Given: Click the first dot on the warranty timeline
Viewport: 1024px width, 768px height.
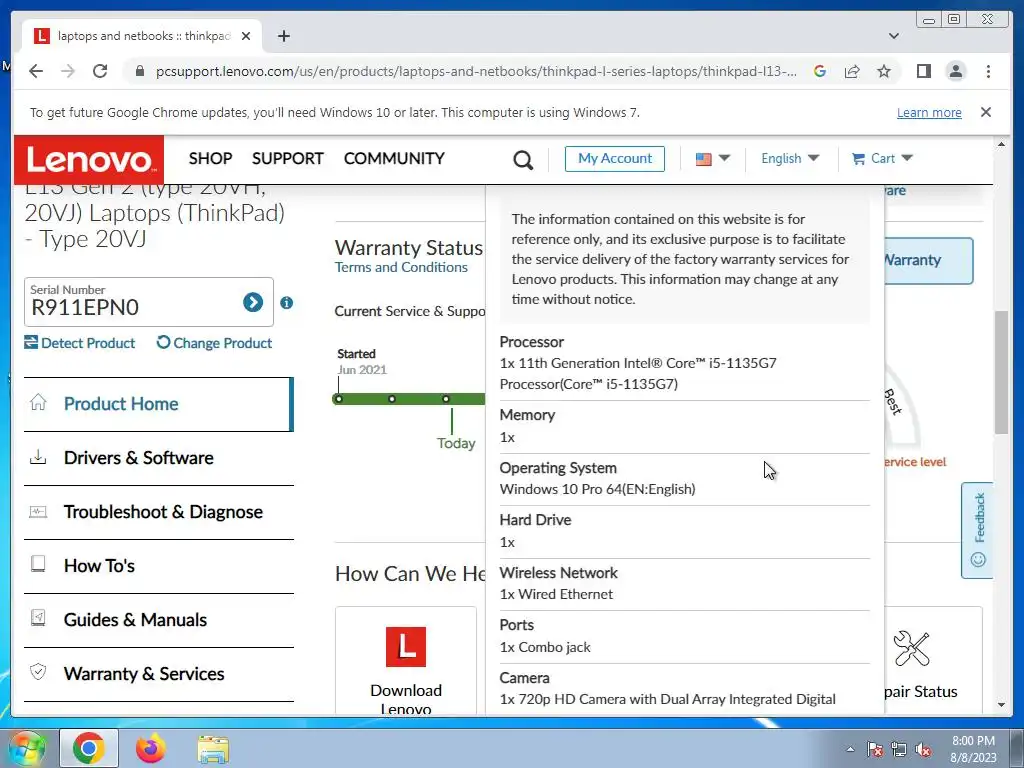Looking at the screenshot, I should point(338,398).
